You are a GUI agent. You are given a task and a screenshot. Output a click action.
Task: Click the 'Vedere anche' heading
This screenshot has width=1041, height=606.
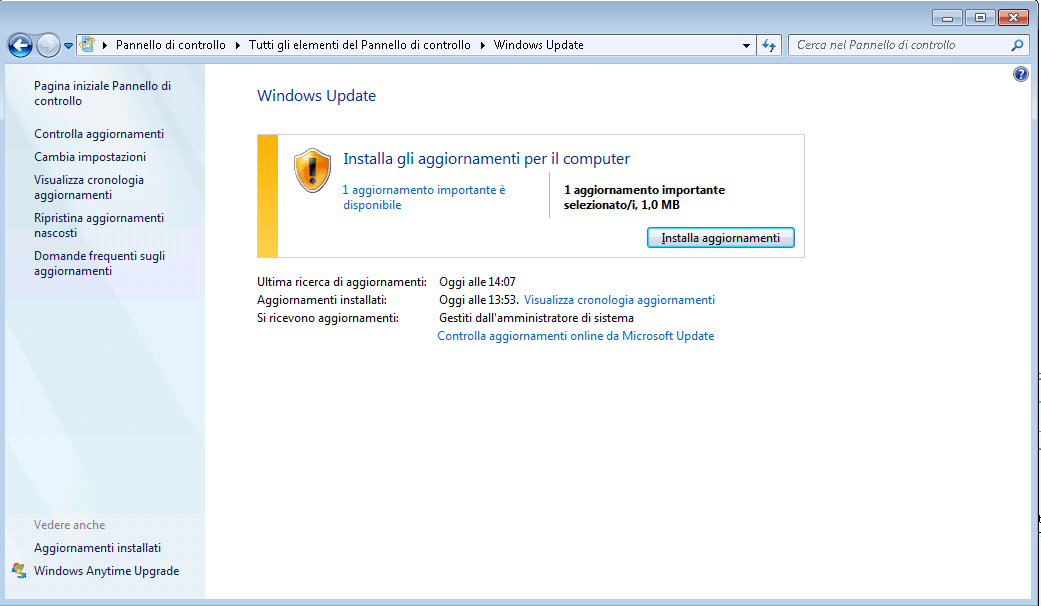pyautogui.click(x=70, y=524)
